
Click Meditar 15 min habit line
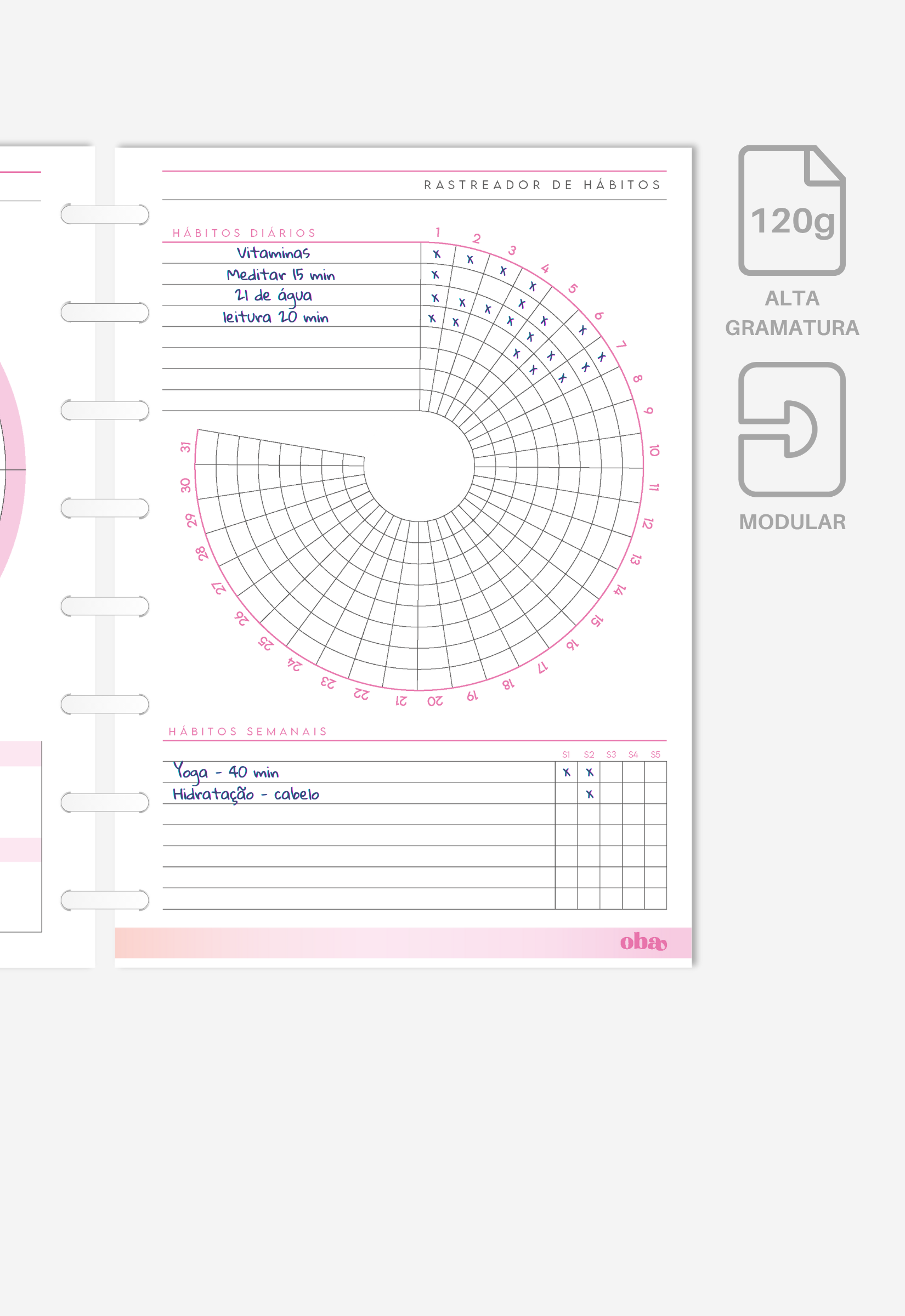click(x=291, y=274)
